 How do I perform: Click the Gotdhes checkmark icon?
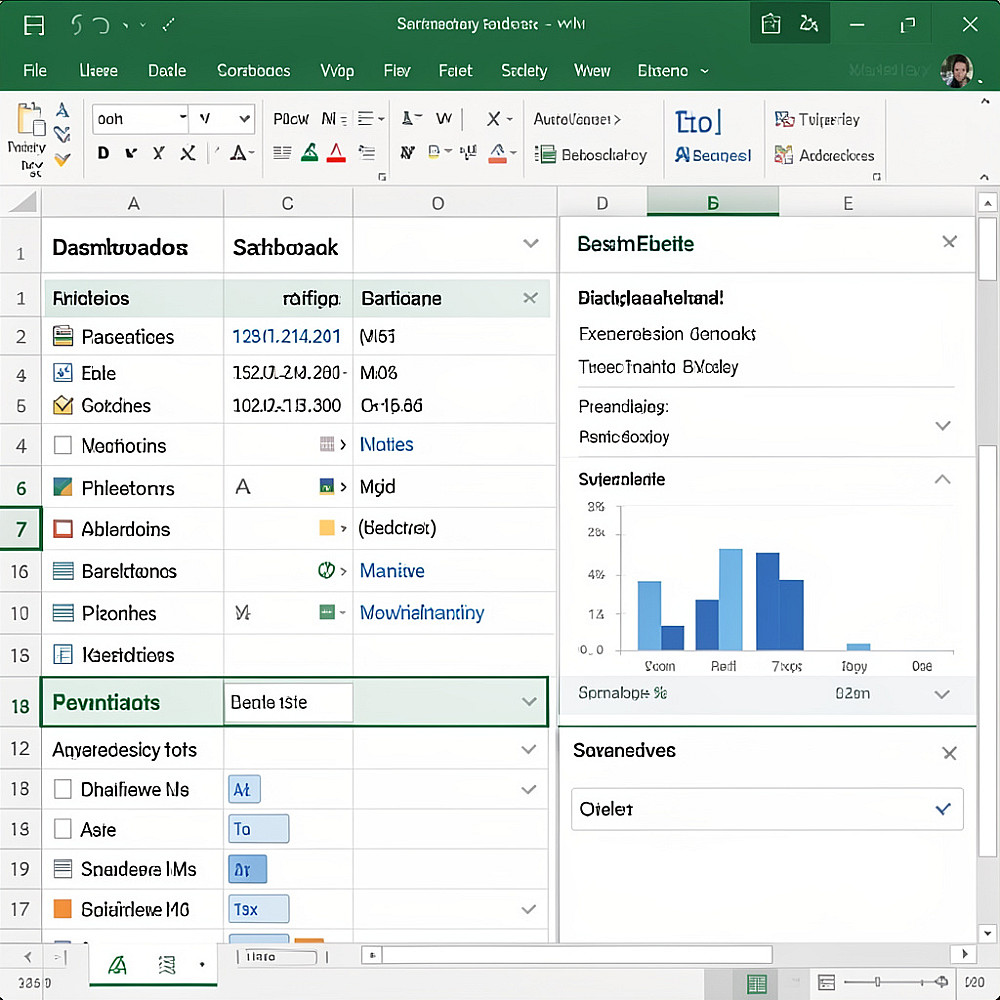(62, 405)
